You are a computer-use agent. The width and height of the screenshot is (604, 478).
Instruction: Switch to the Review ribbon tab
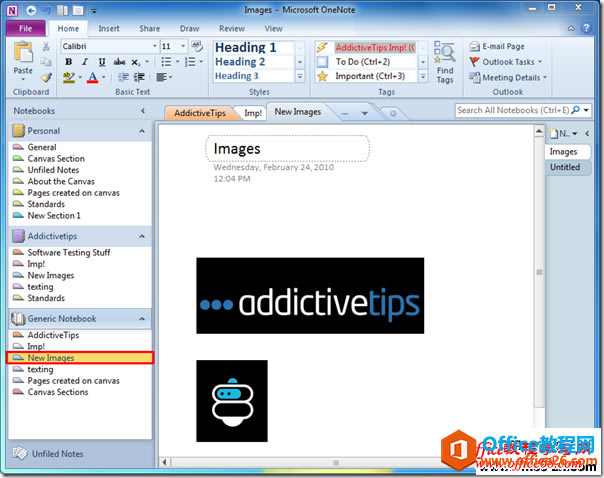click(232, 29)
